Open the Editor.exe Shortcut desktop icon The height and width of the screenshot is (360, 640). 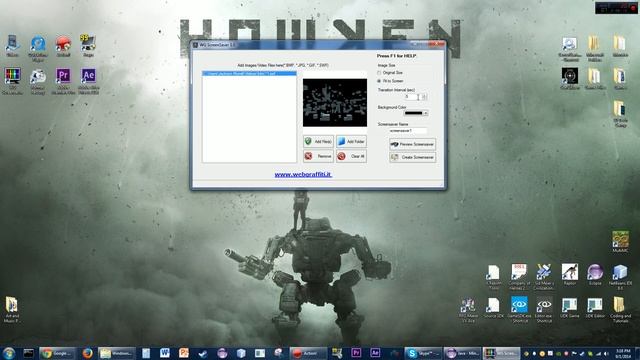point(544,310)
